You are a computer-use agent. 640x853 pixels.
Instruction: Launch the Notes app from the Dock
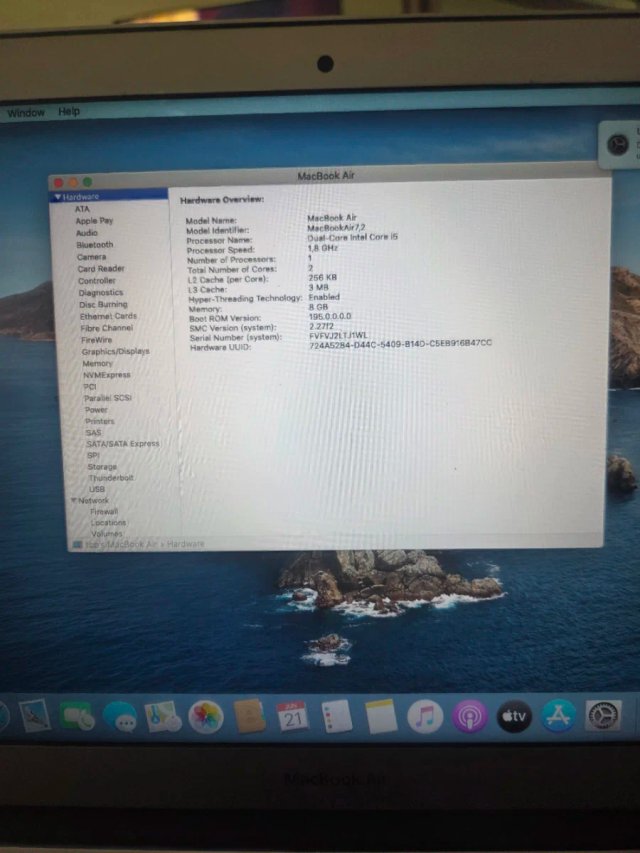380,716
